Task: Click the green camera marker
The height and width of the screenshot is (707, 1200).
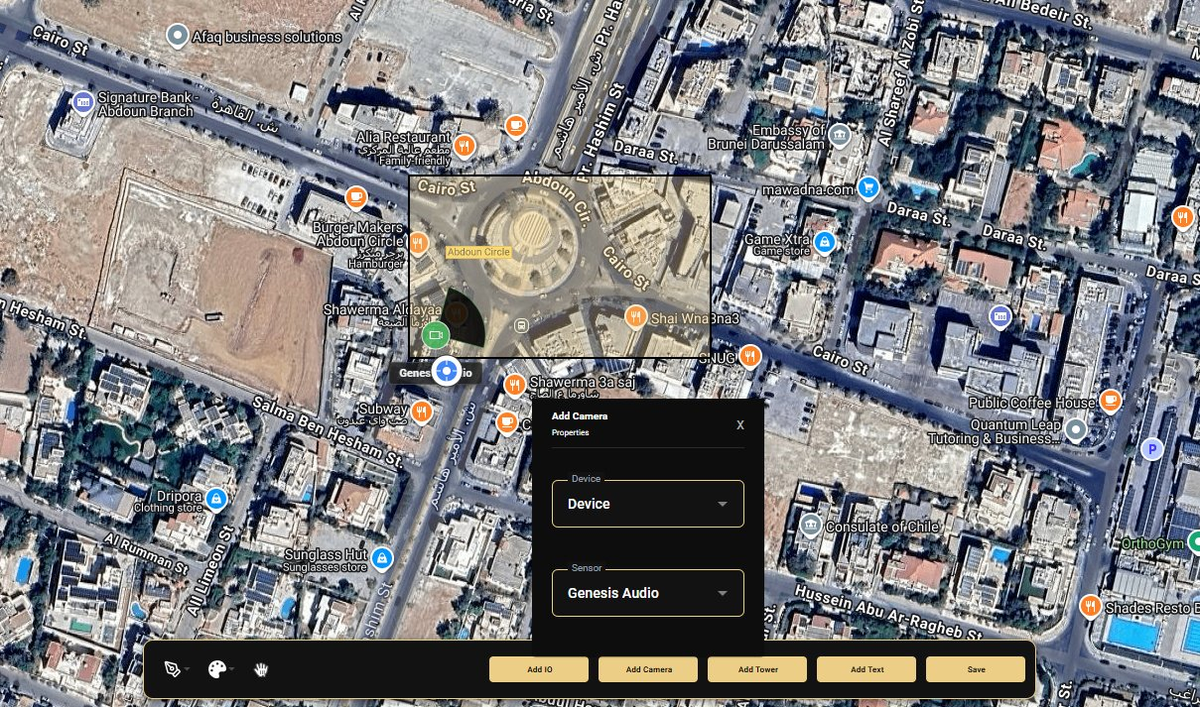Action: pyautogui.click(x=434, y=335)
